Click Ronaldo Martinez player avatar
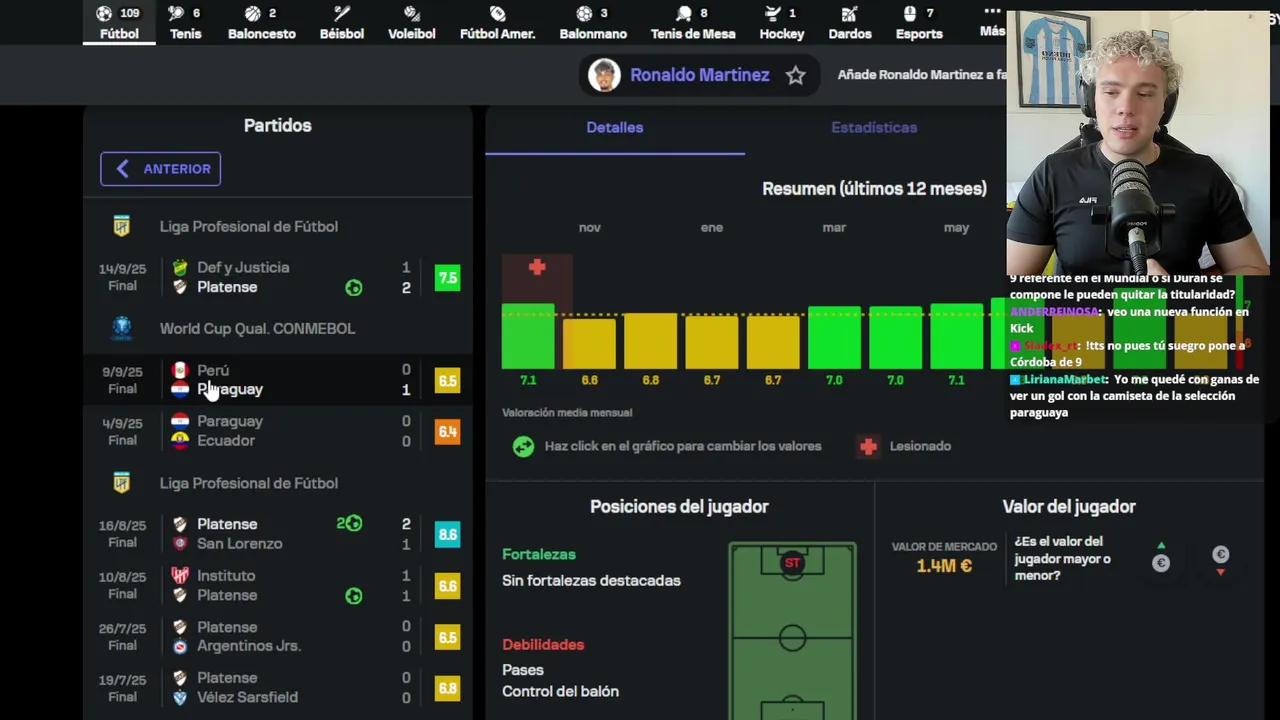Viewport: 1280px width, 720px height. (603, 75)
